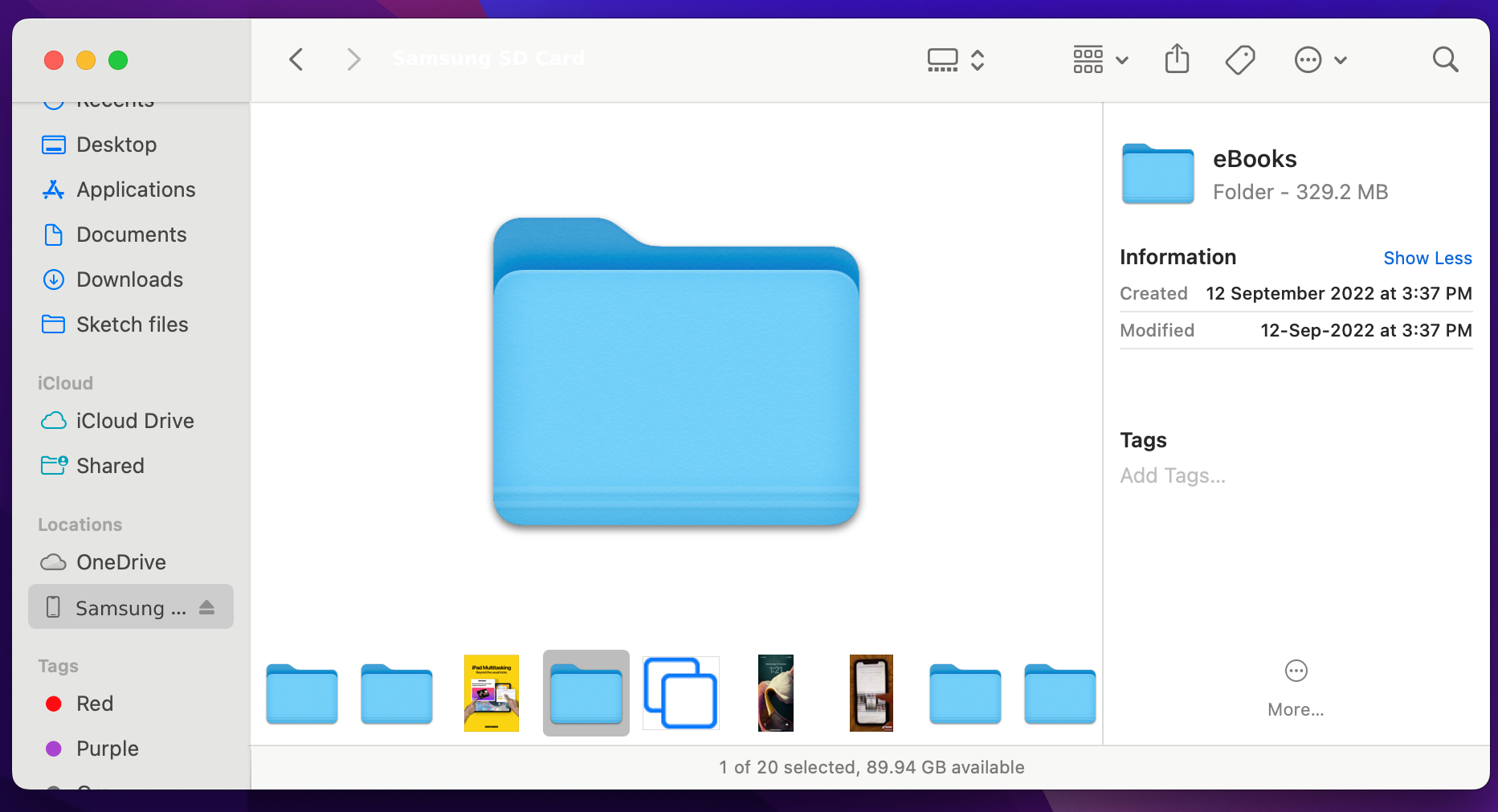Click the Modified date value

tap(1365, 330)
